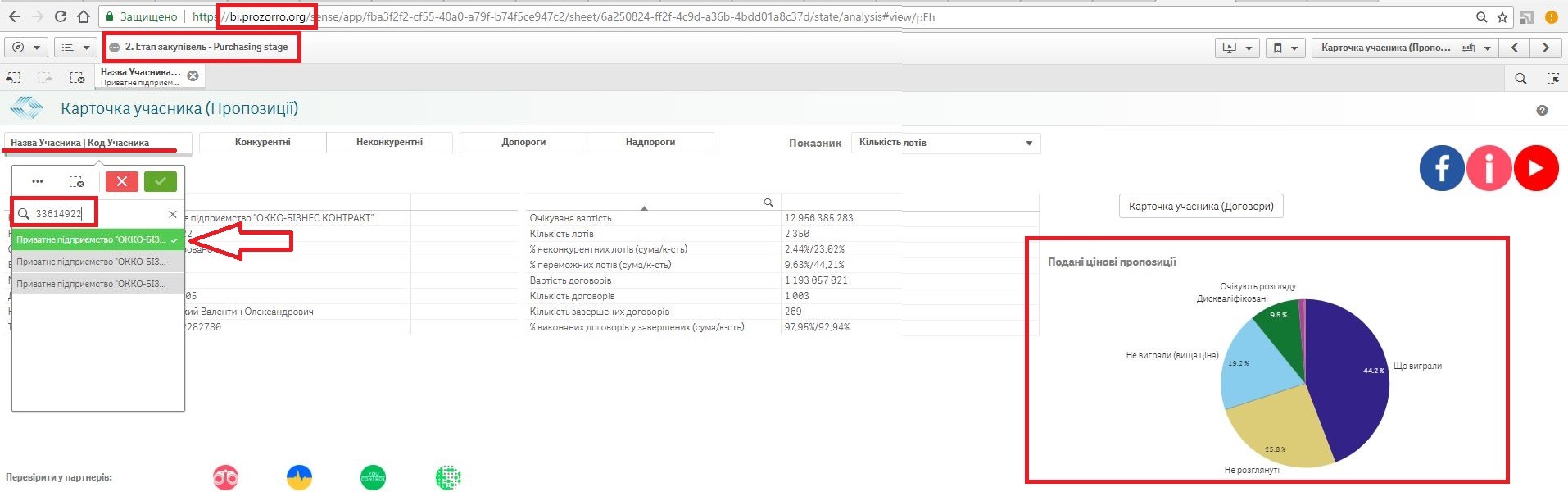Click the green confirm selection checkmark
The image size is (1568, 492).
coord(161,181)
